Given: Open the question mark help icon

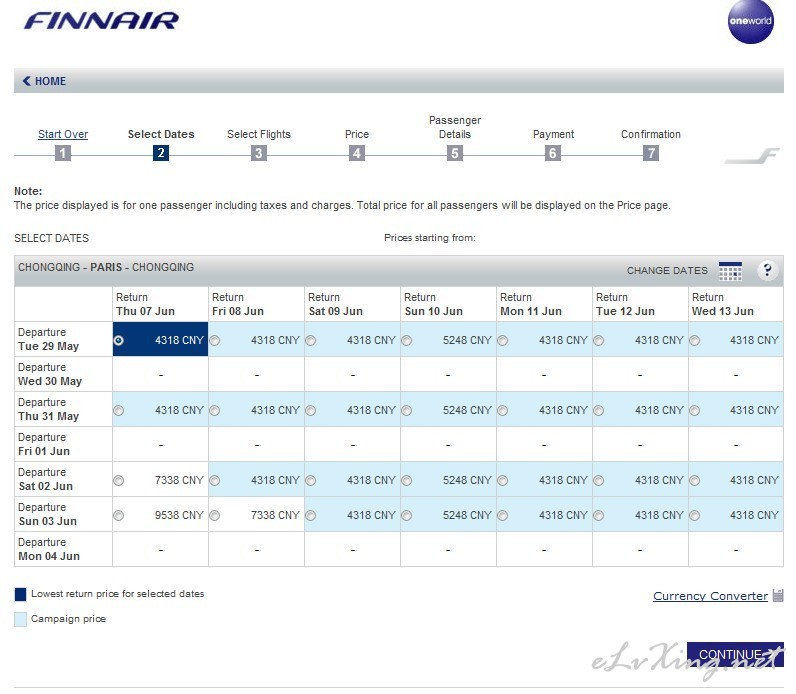Looking at the screenshot, I should (767, 270).
